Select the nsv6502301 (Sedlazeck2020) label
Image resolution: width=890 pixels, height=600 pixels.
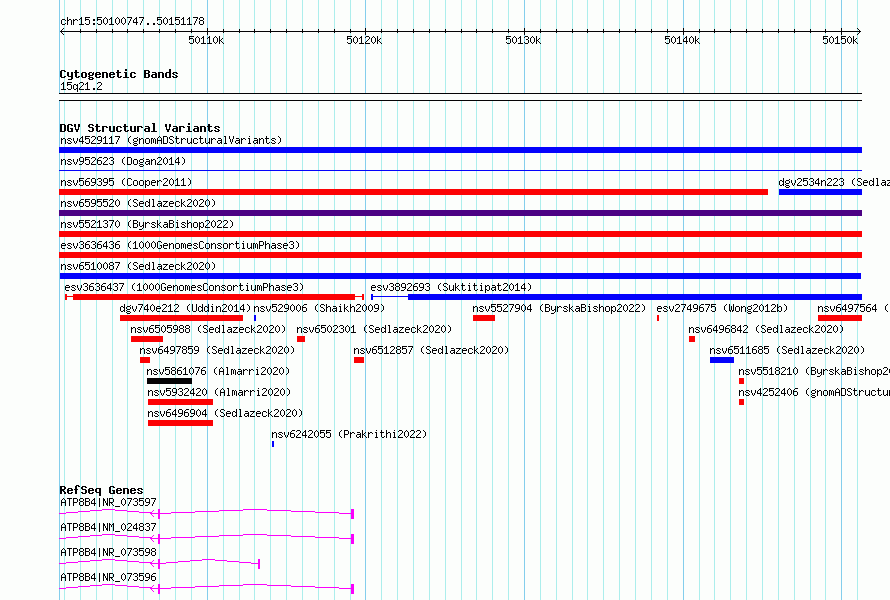click(x=374, y=329)
